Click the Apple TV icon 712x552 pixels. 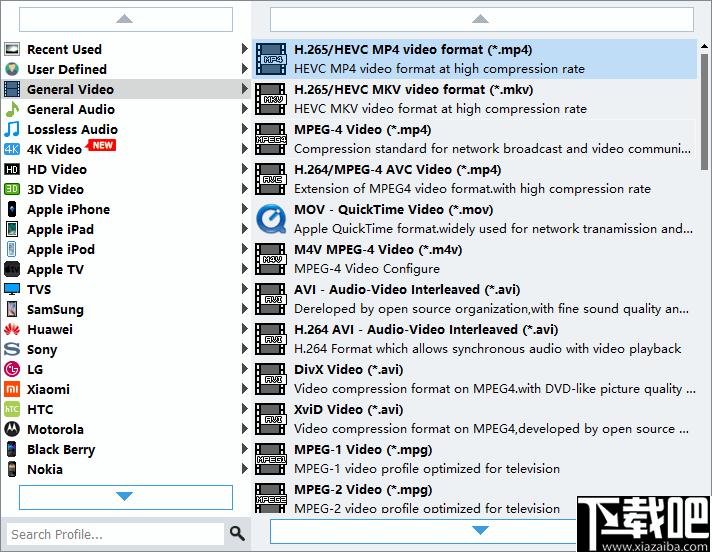pyautogui.click(x=12, y=269)
